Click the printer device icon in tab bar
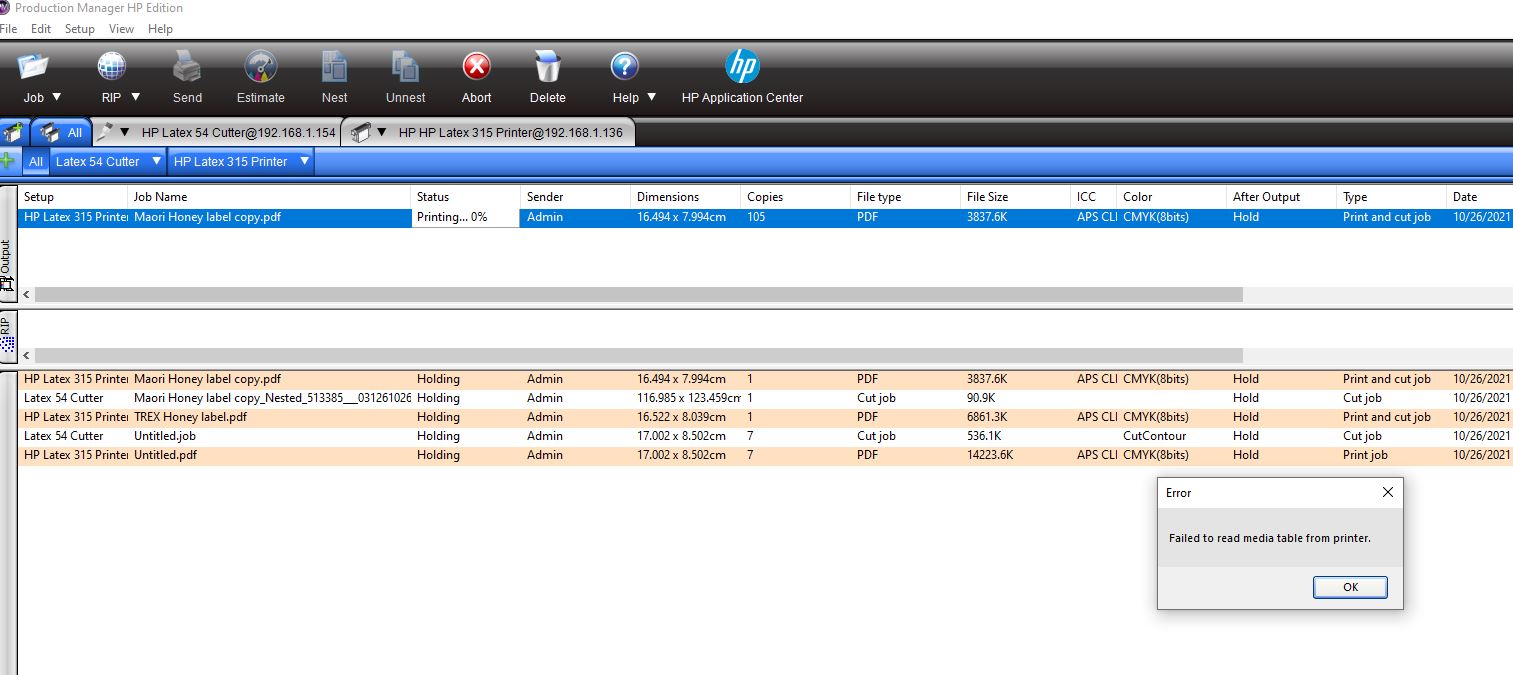This screenshot has height=675, width=1513. tap(361, 132)
